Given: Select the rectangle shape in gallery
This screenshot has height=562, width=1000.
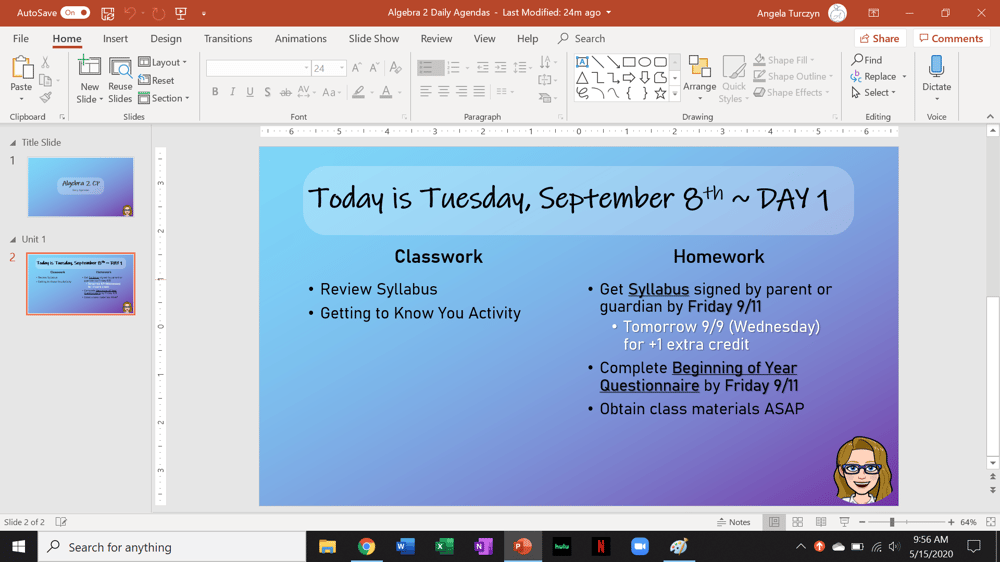Looking at the screenshot, I should click(629, 62).
